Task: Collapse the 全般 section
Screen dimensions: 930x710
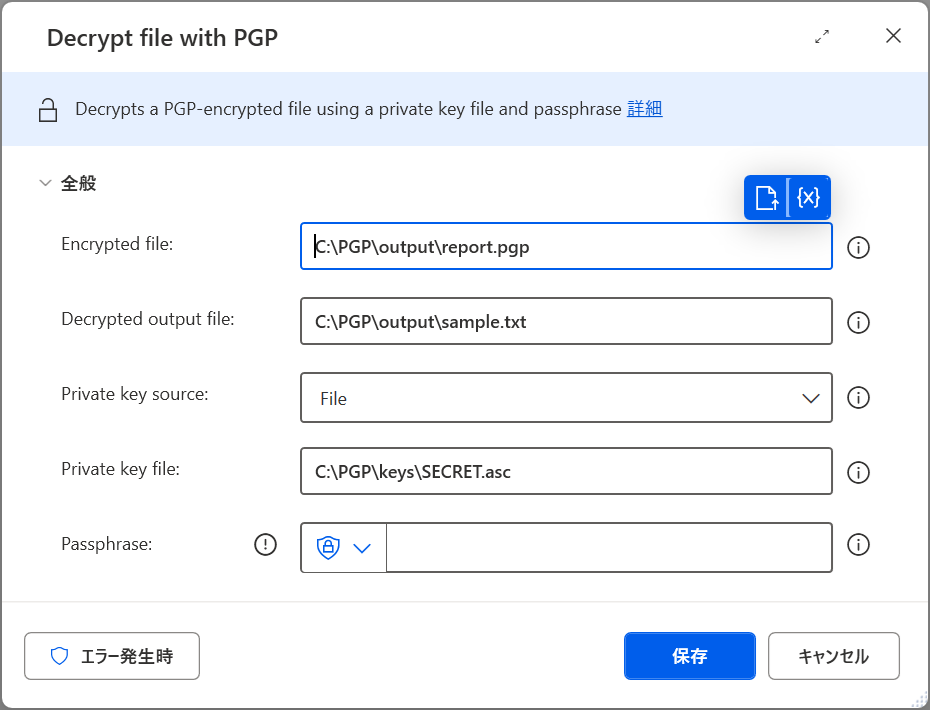Action: pyautogui.click(x=45, y=183)
